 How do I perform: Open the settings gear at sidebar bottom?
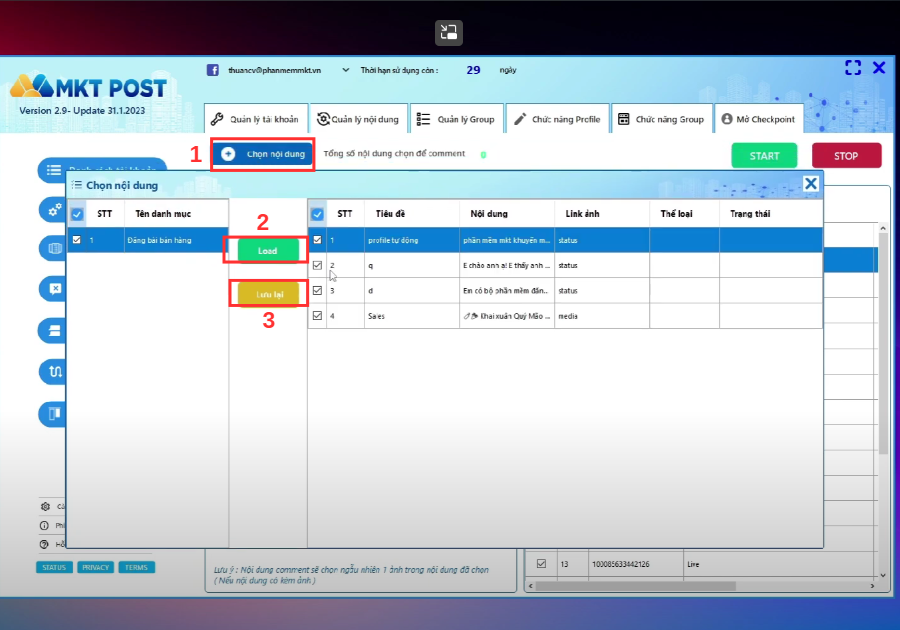pos(45,507)
